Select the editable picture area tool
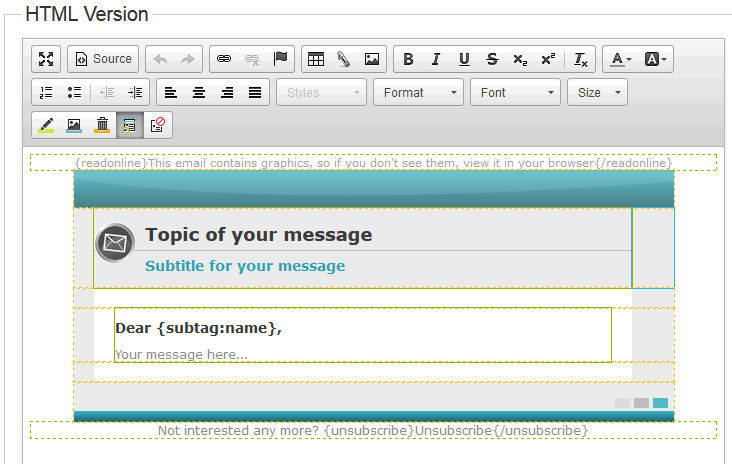 [74, 125]
